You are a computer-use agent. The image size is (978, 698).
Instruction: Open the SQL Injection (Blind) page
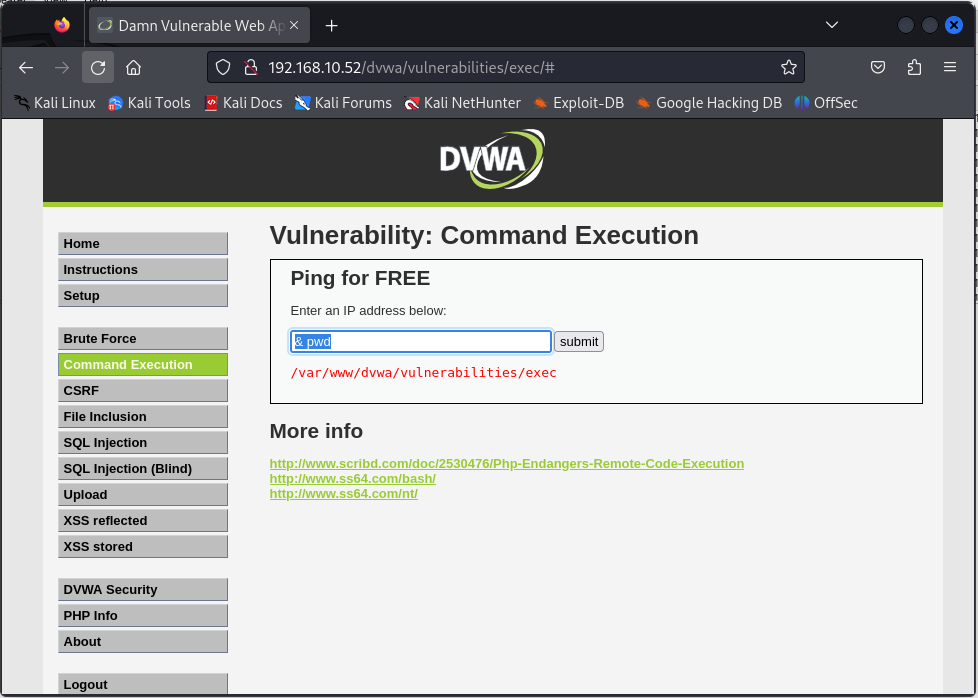click(143, 468)
